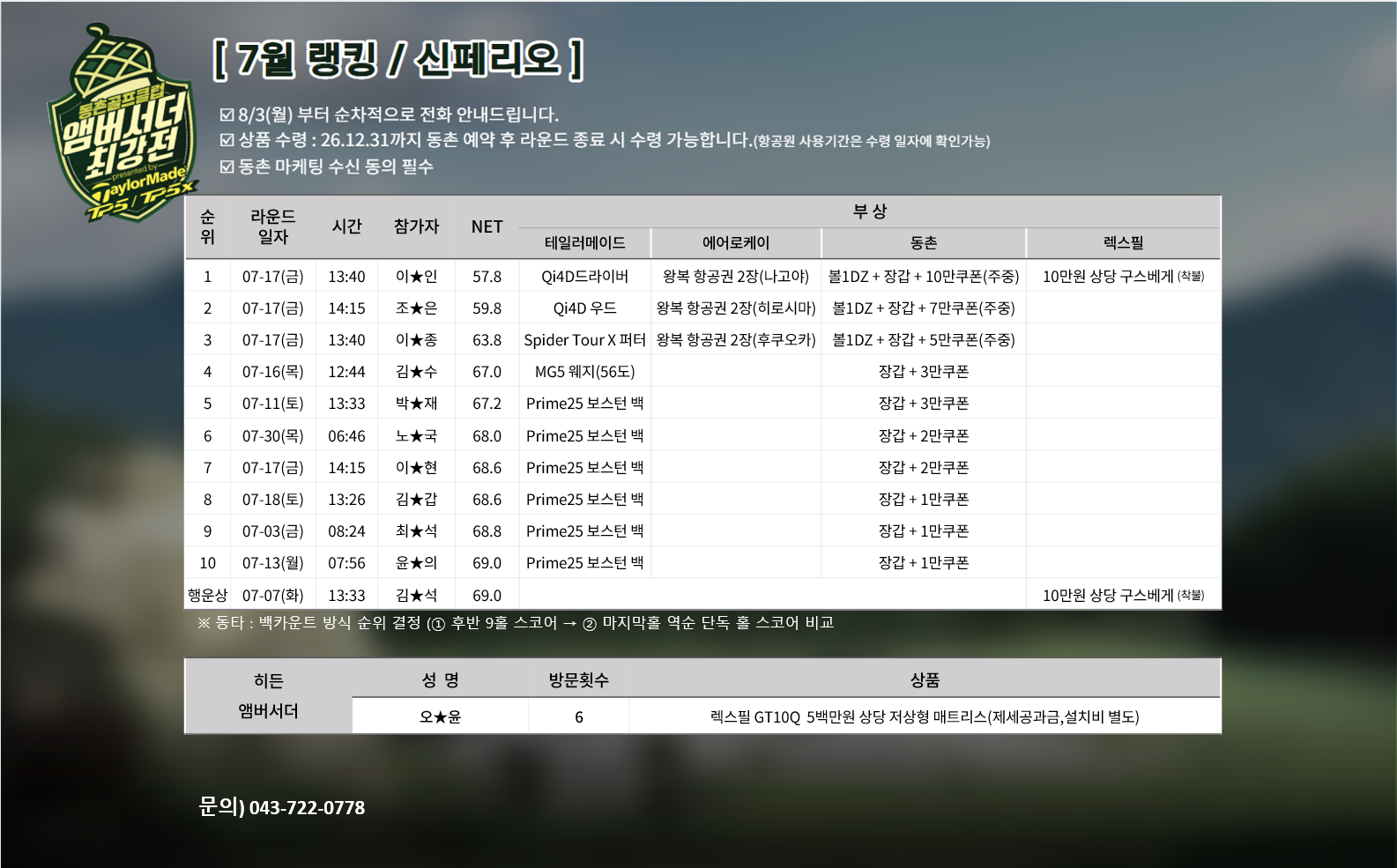Click the '렉스필' prize sub-header
The image size is (1397, 868).
pyautogui.click(x=1124, y=243)
